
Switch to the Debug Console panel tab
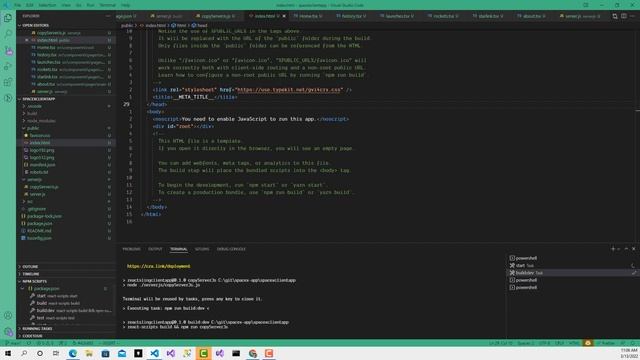[231, 249]
